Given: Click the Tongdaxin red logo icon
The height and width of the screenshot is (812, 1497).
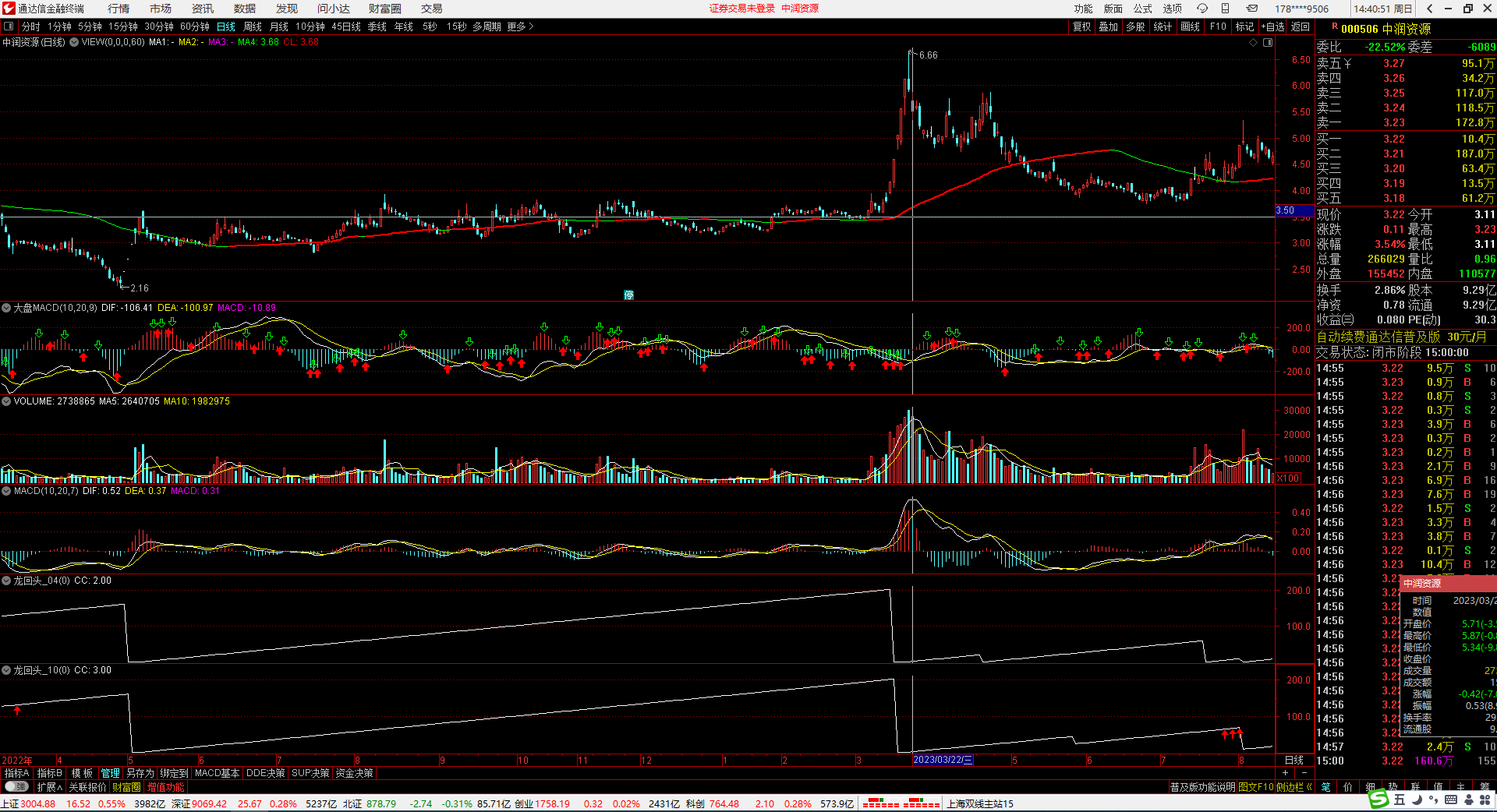Looking at the screenshot, I should 9,9.
